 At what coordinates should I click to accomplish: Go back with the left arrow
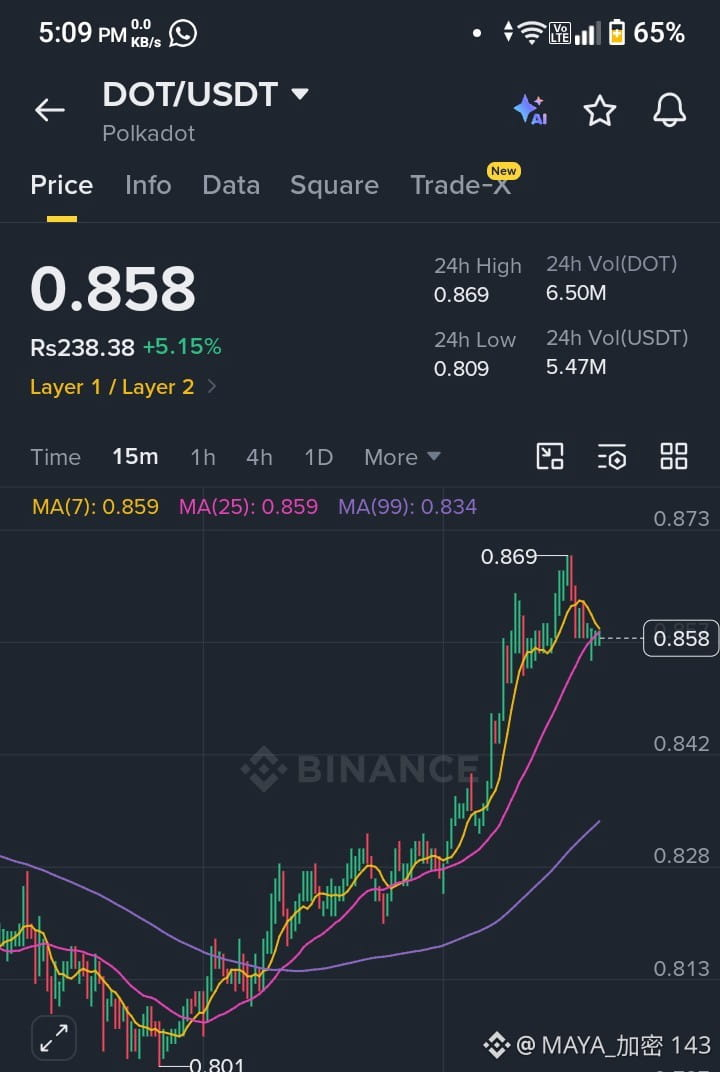coord(50,109)
